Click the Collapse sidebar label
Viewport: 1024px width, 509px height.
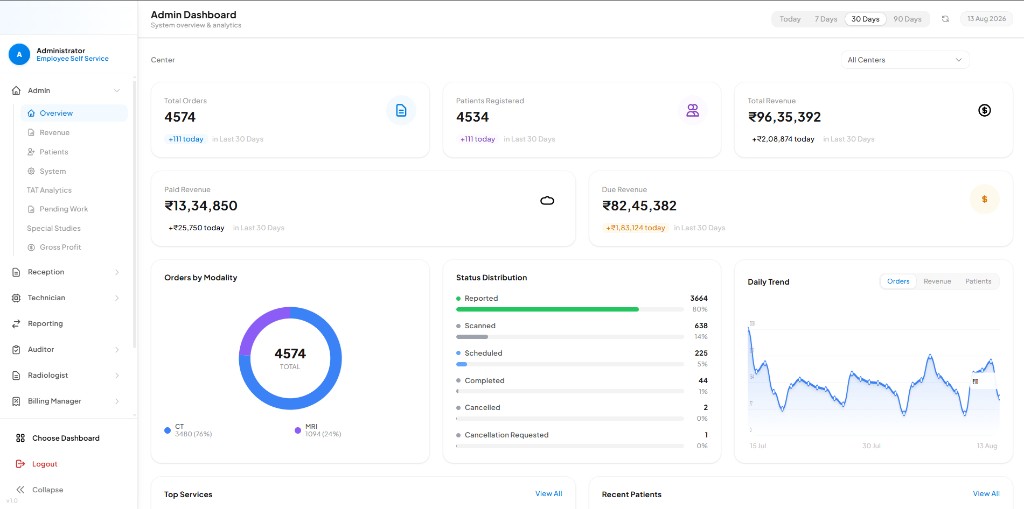(x=48, y=489)
